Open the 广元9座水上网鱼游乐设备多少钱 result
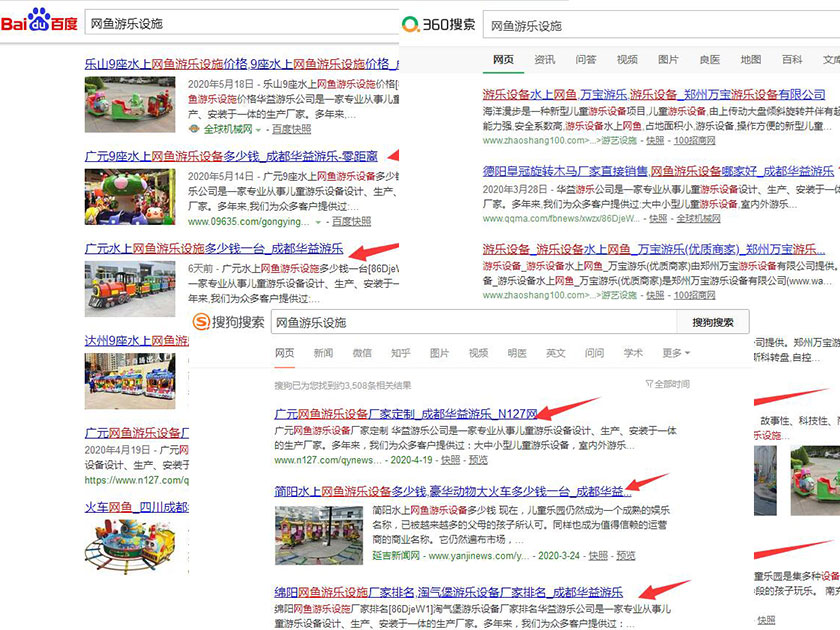Viewport: 840px width, 630px height. pyautogui.click(x=231, y=156)
